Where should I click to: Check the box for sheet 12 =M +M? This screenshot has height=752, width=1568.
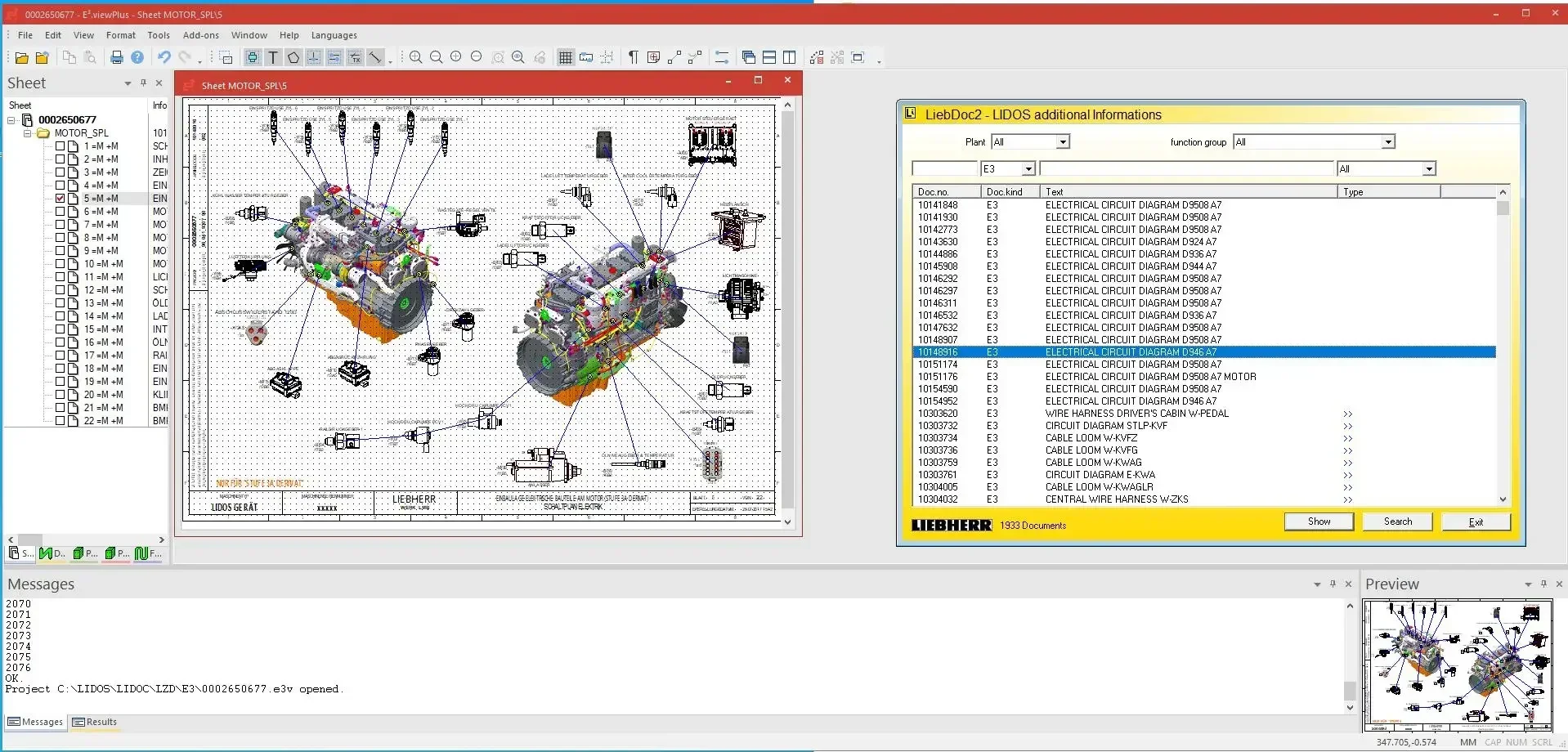tap(60, 290)
